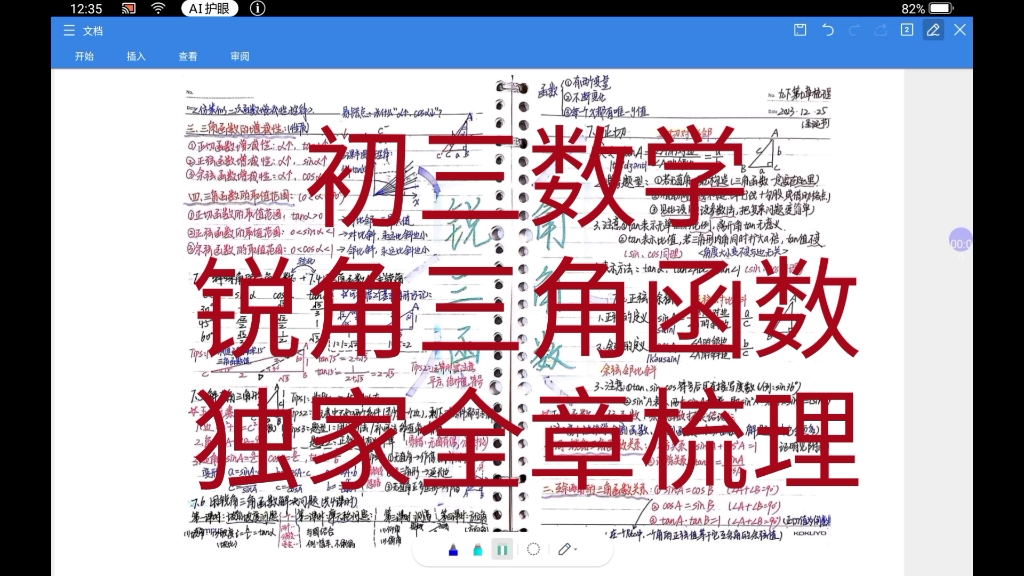Undo the last annotation
This screenshot has height=576, width=1024.
pos(827,30)
